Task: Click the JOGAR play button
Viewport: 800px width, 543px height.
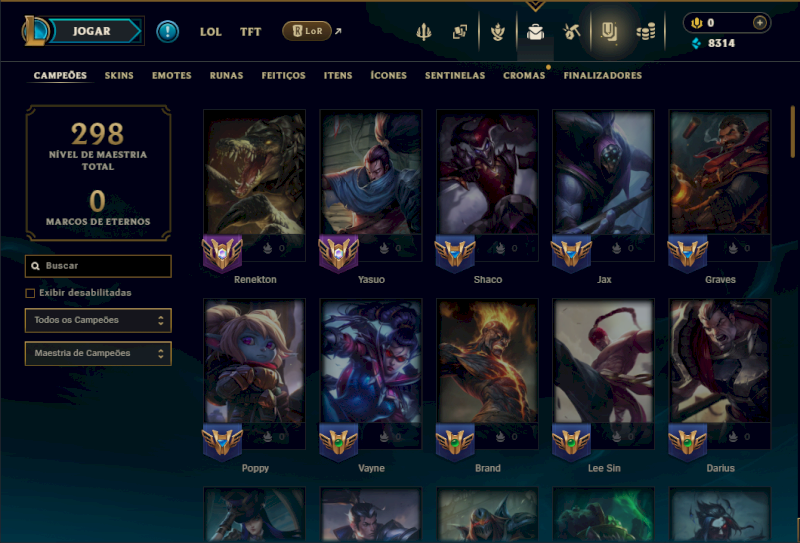Action: pyautogui.click(x=92, y=31)
